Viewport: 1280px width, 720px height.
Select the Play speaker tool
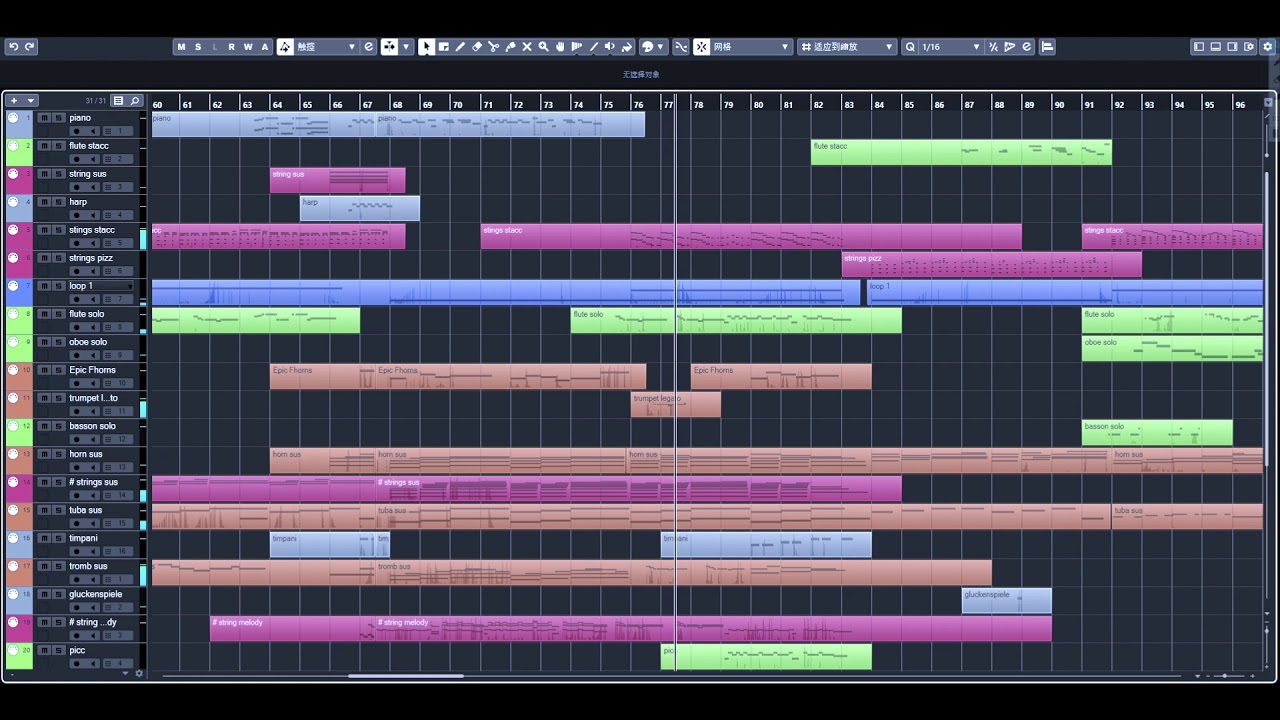pos(610,47)
